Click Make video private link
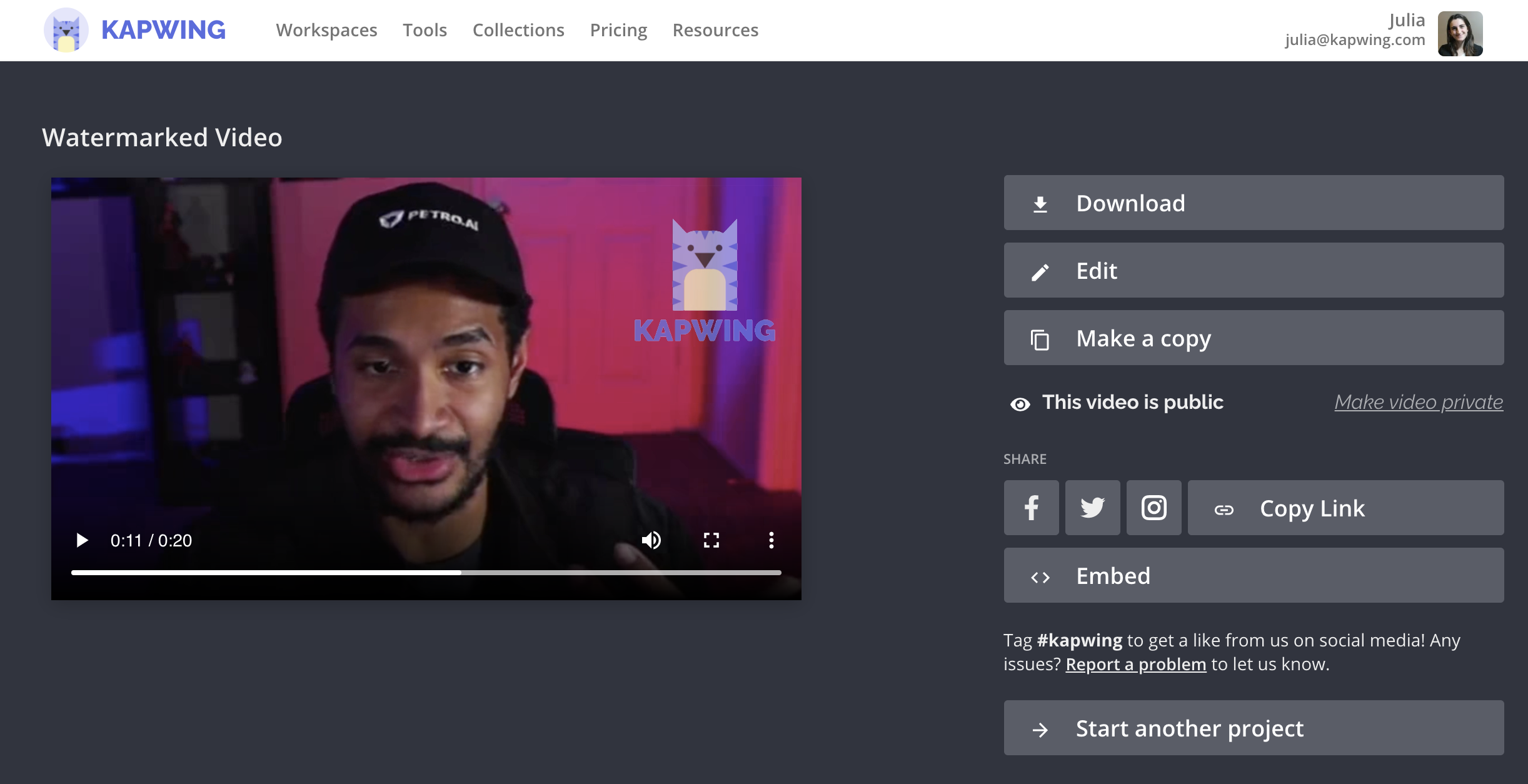This screenshot has height=784, width=1528. [x=1418, y=401]
